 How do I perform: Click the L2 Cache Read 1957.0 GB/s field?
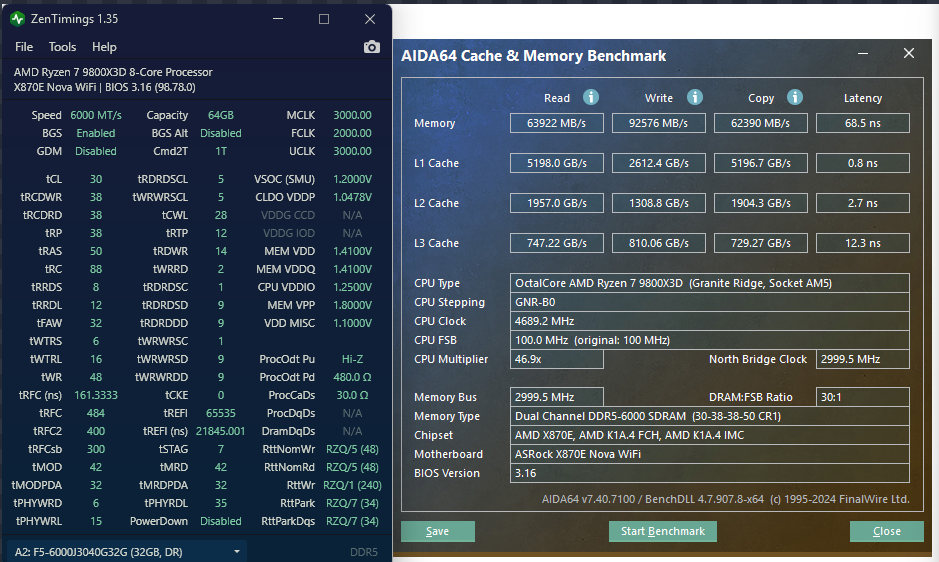tap(557, 203)
